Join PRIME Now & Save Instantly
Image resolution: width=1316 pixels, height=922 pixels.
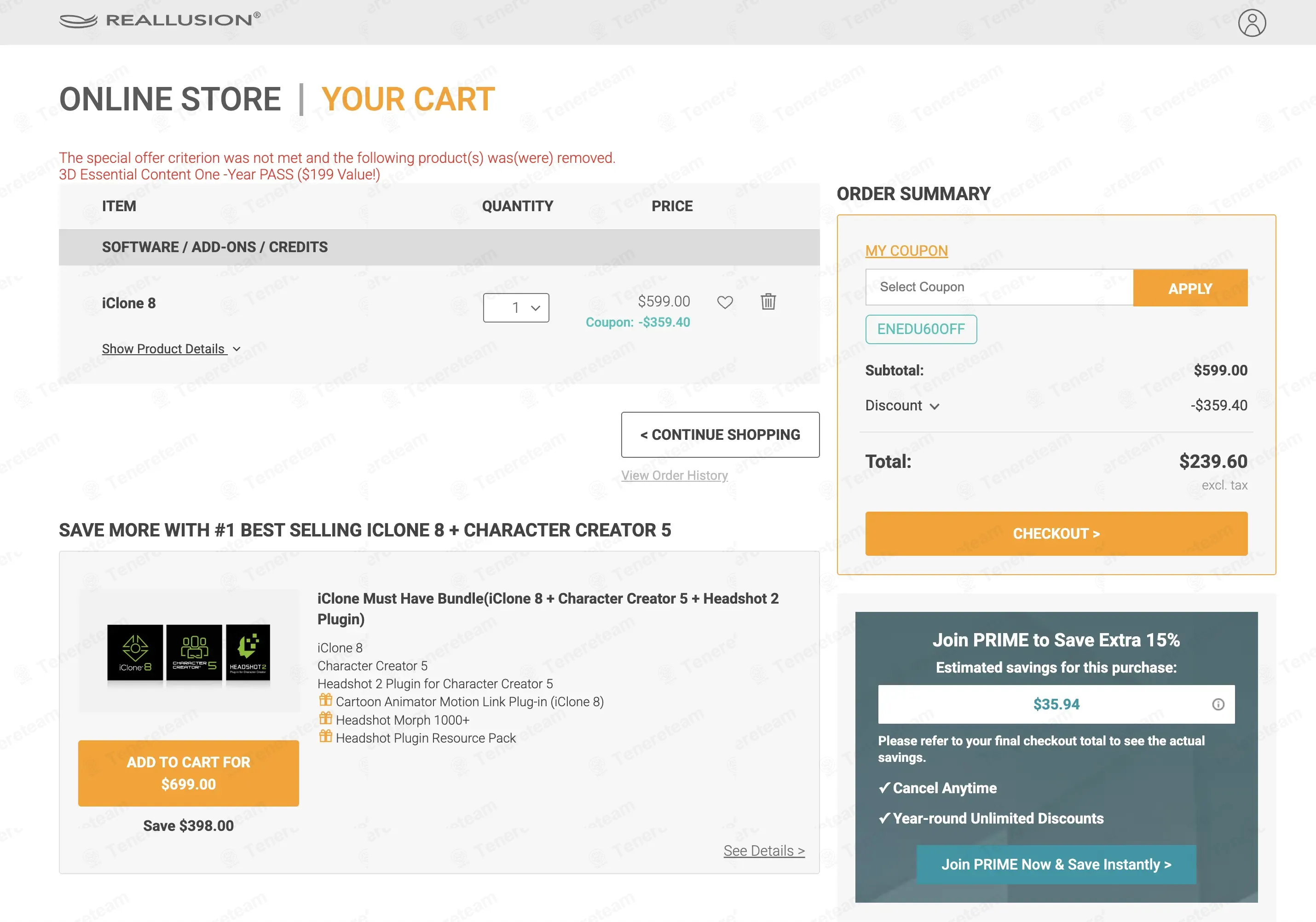click(1056, 864)
